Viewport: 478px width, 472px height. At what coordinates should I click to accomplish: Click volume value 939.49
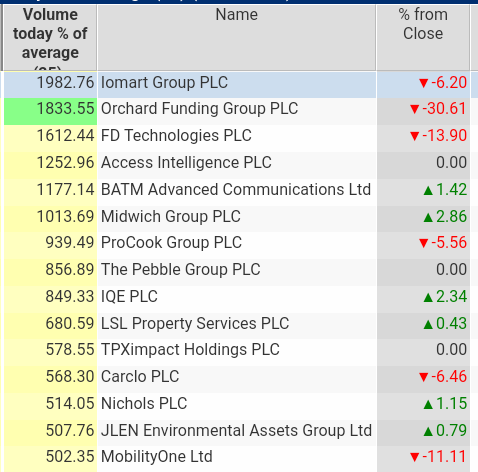point(70,243)
